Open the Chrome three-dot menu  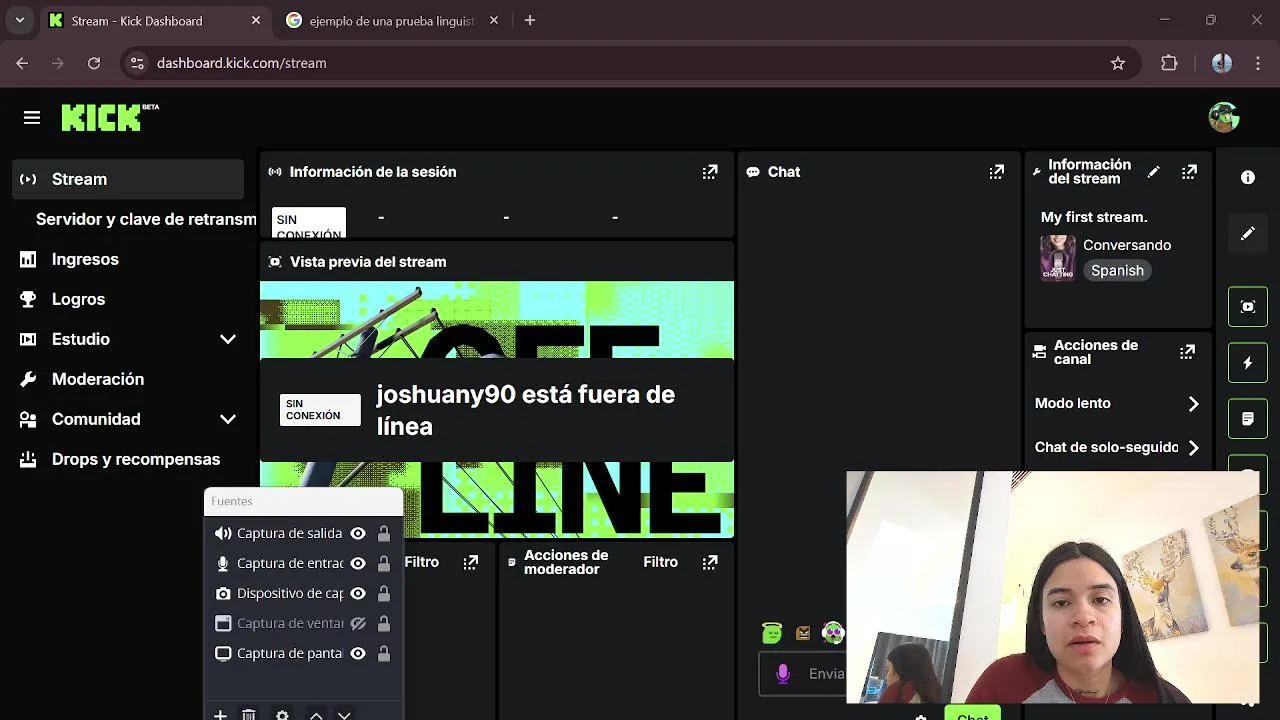pos(1258,63)
